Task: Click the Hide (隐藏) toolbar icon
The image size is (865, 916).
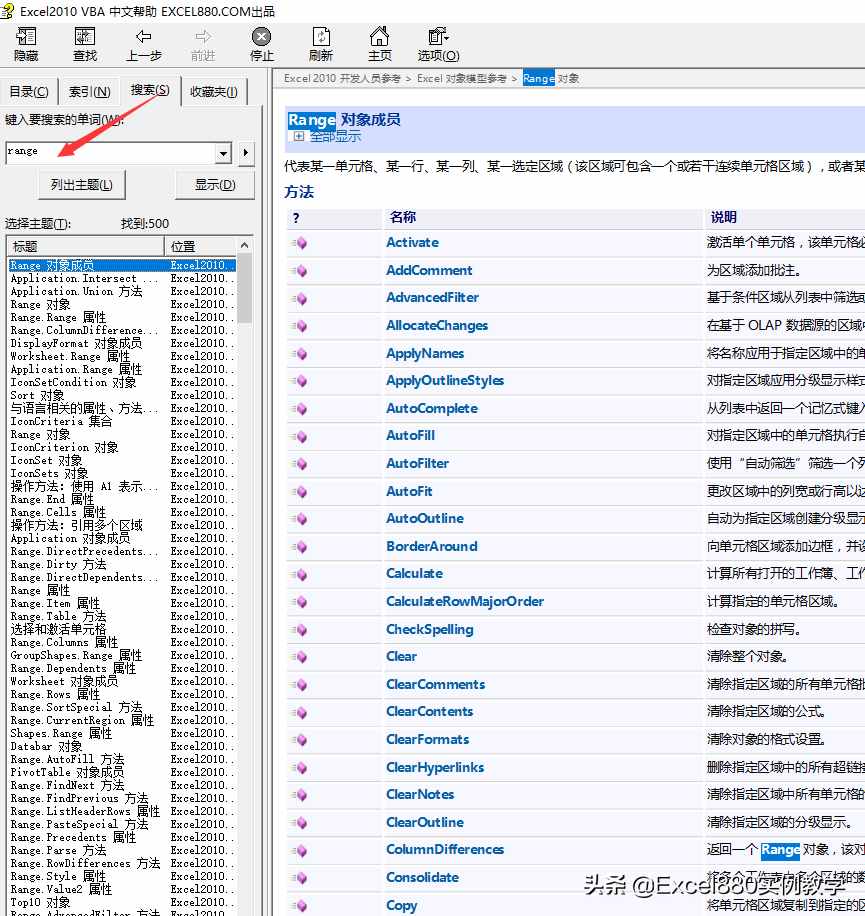Action: pos(26,37)
